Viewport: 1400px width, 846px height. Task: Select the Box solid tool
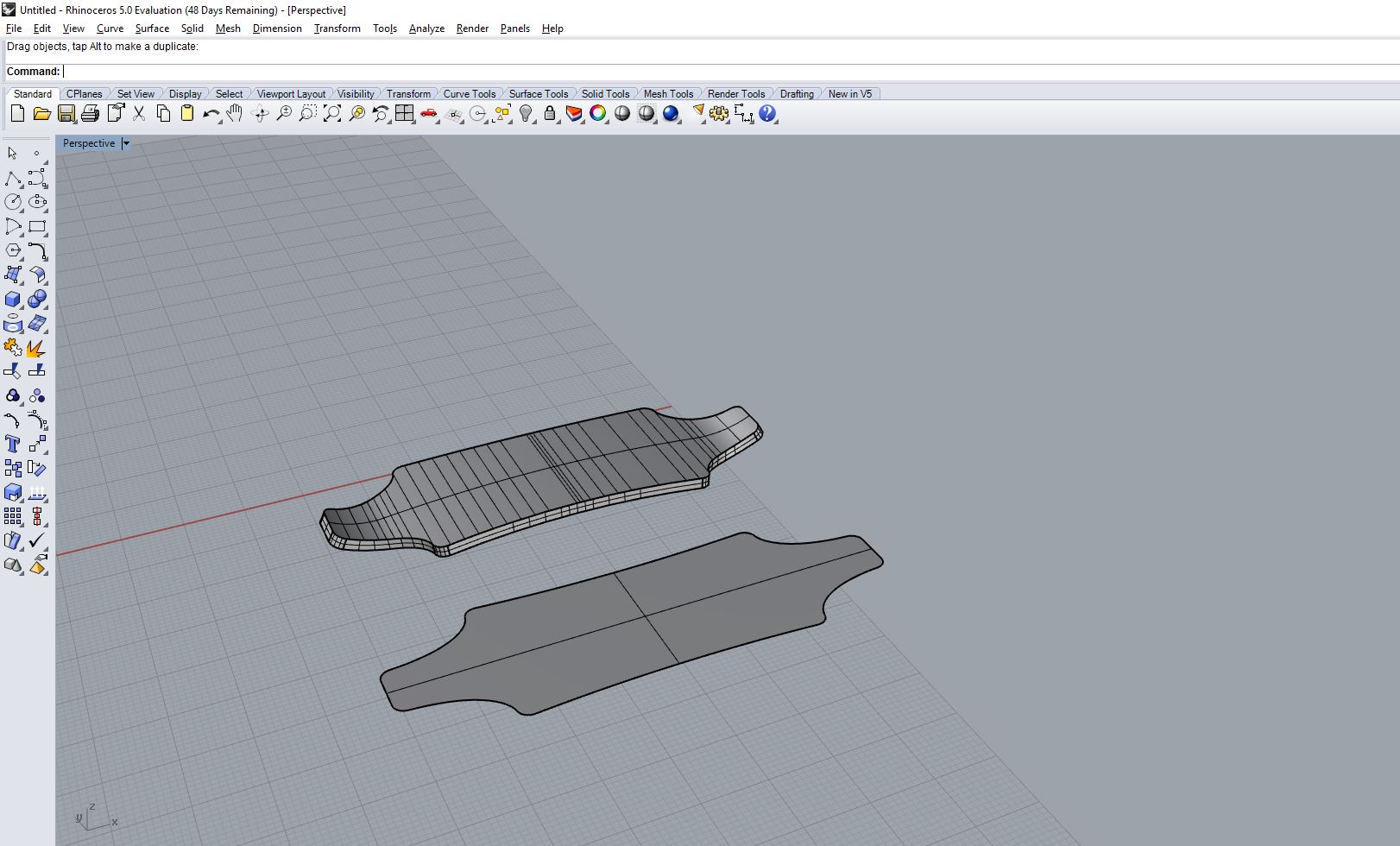[13, 299]
